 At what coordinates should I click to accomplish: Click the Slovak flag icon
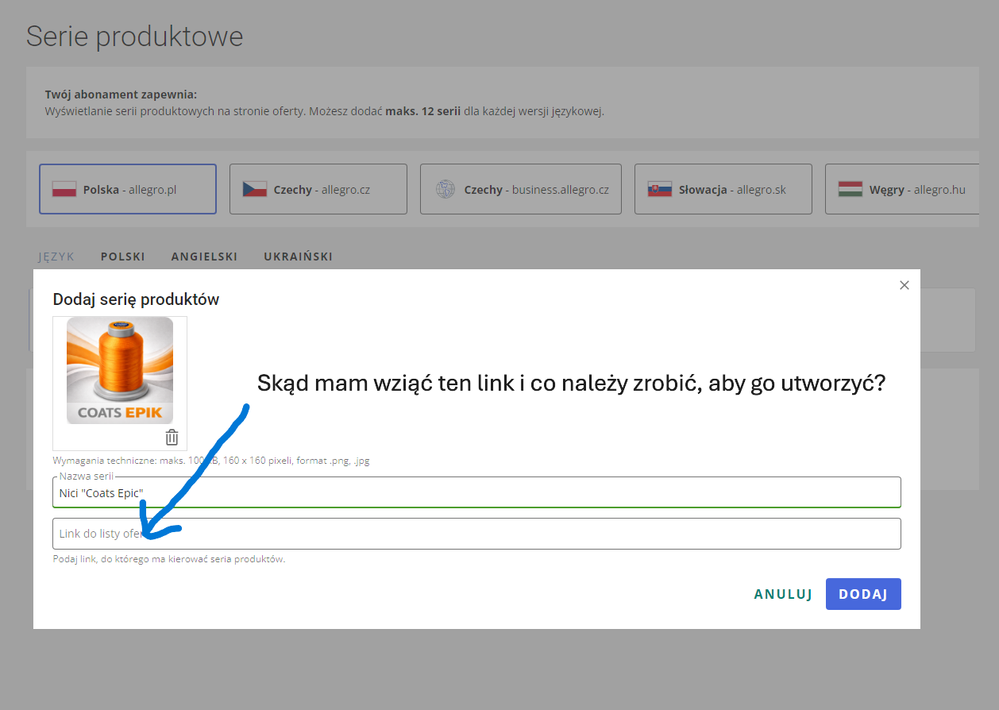660,189
